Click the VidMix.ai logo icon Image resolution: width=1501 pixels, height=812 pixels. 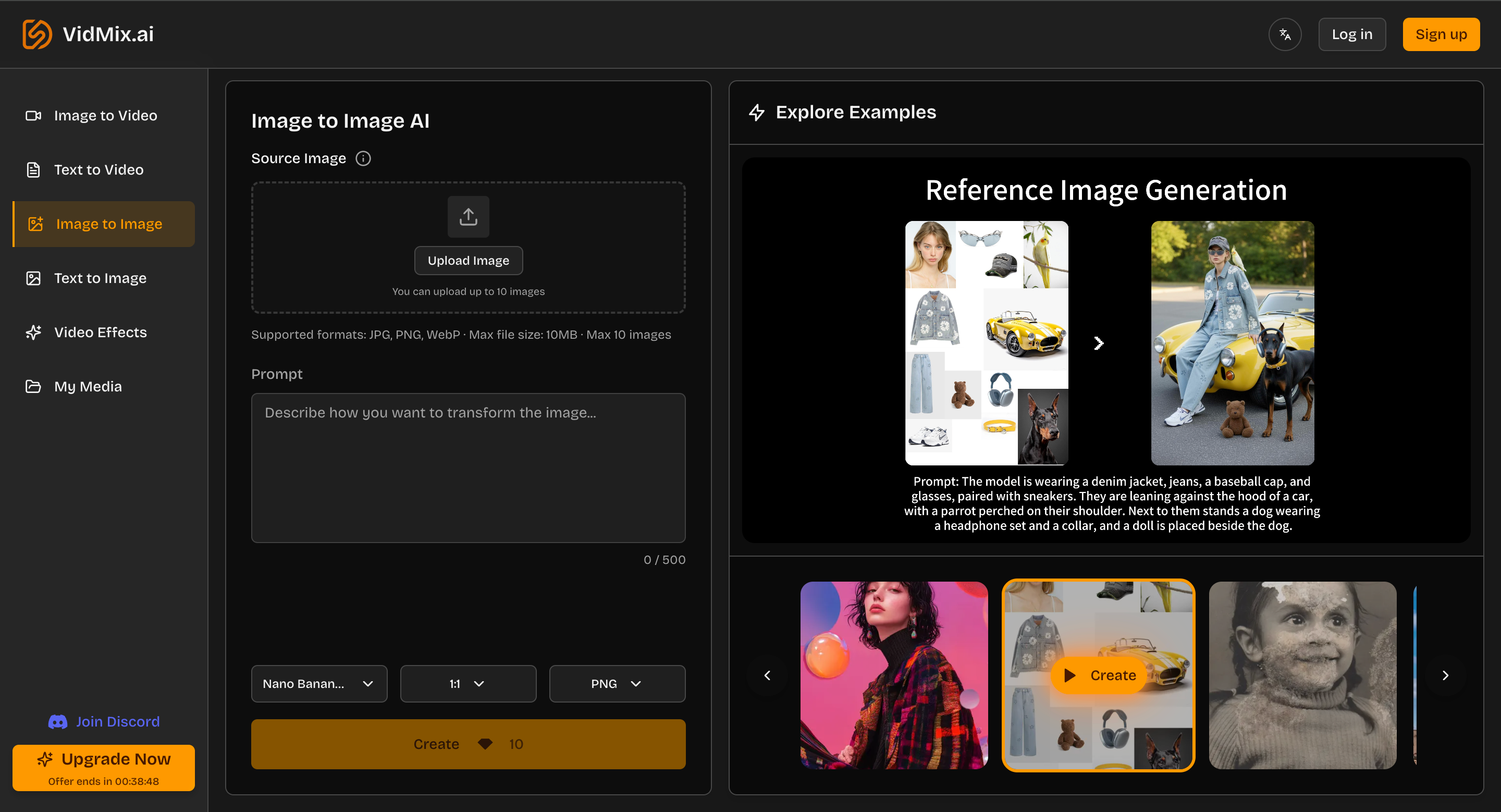click(36, 34)
